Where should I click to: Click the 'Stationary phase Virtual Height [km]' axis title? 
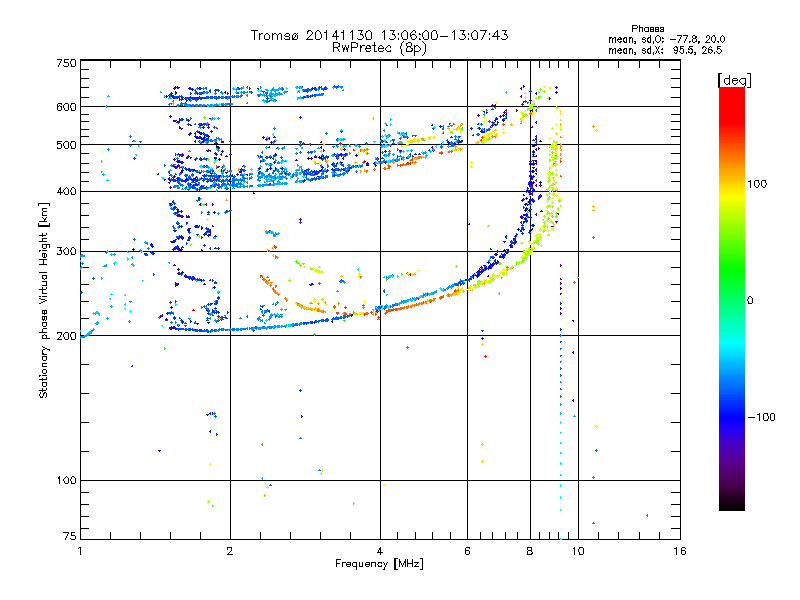pos(44,300)
